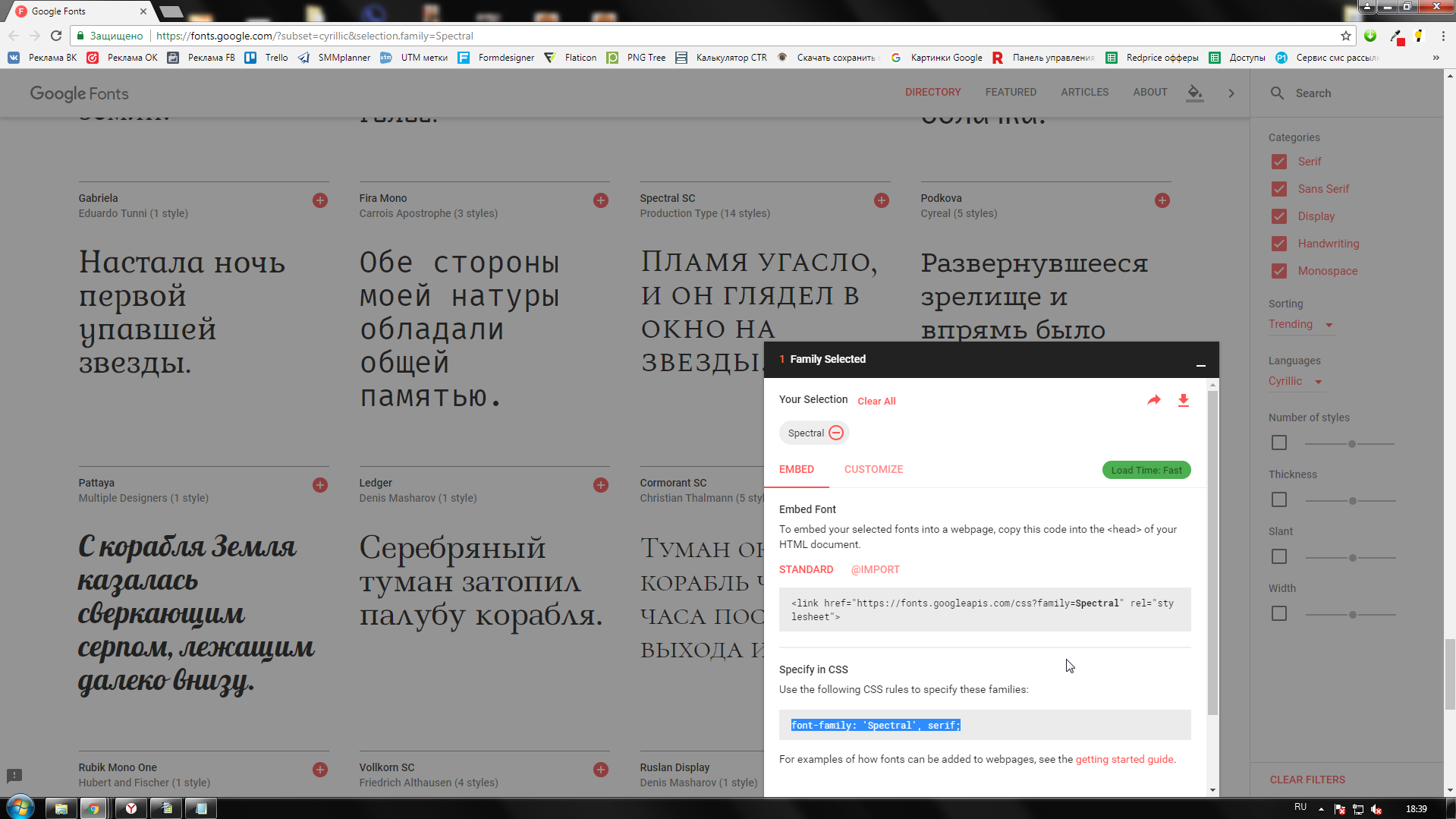Enable Width filter checkbox
This screenshot has height=819, width=1456.
click(x=1279, y=613)
